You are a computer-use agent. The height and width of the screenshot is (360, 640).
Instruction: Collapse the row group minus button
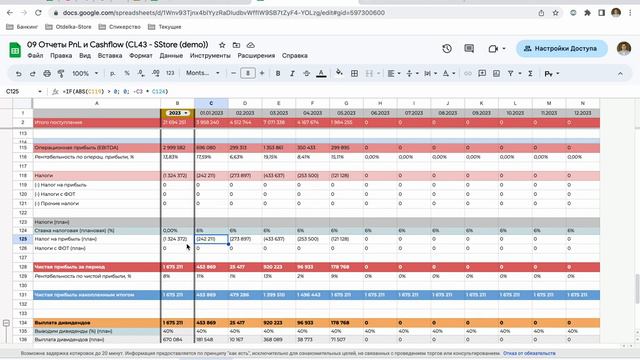[6, 323]
